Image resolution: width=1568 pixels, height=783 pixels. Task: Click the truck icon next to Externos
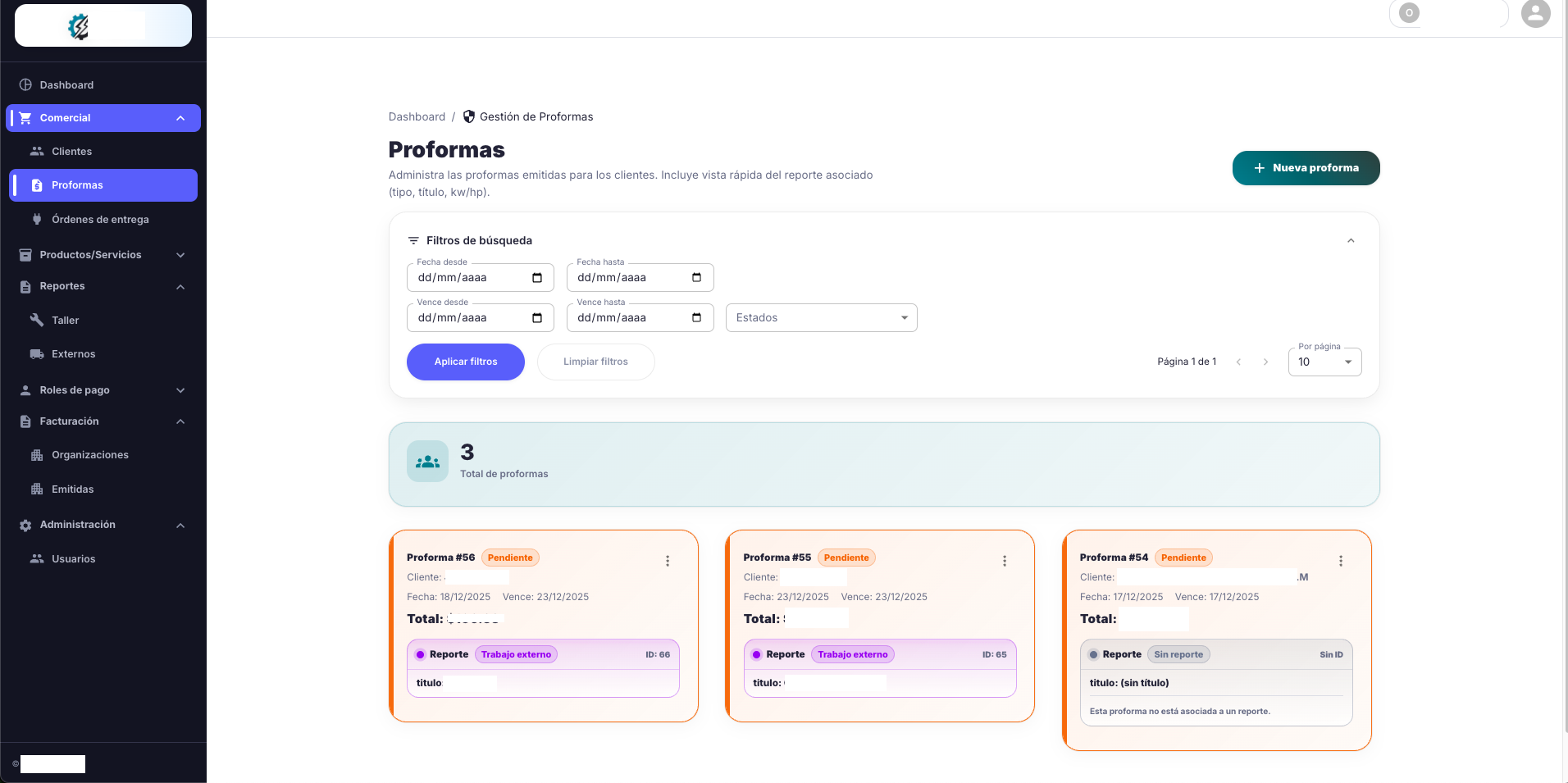(x=36, y=353)
